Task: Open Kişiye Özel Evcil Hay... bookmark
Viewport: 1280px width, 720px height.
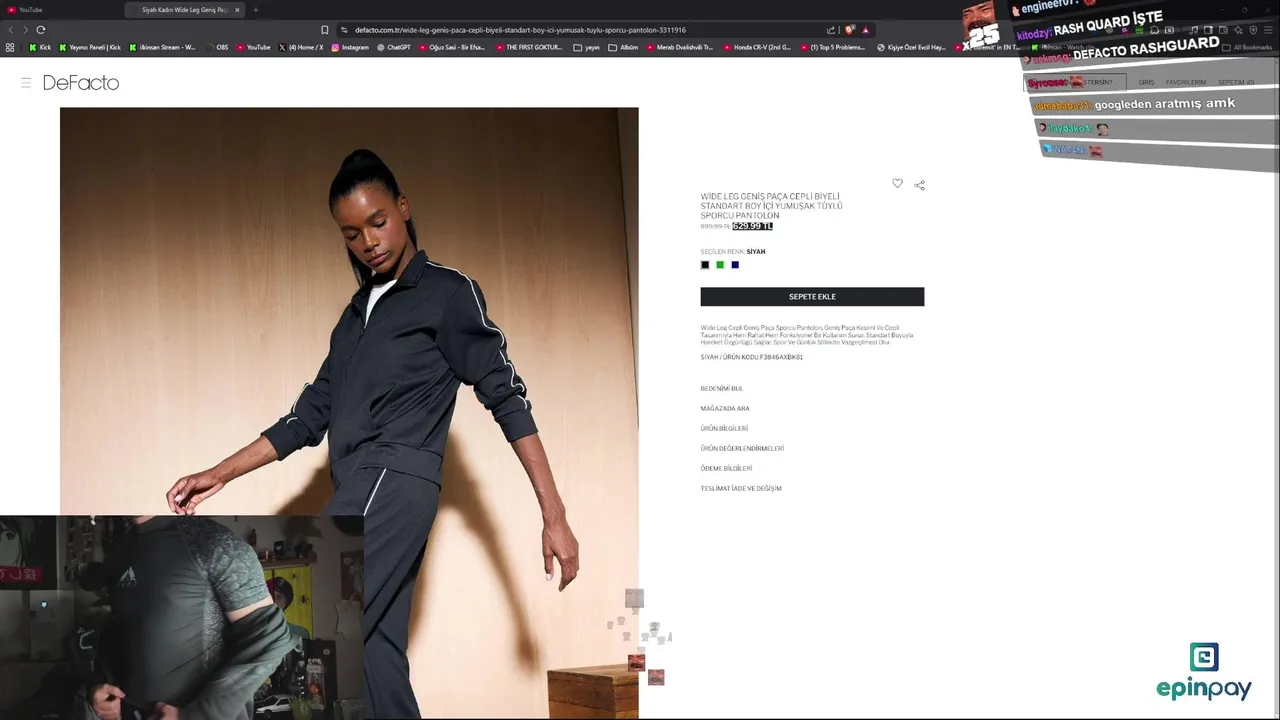Action: 911,47
